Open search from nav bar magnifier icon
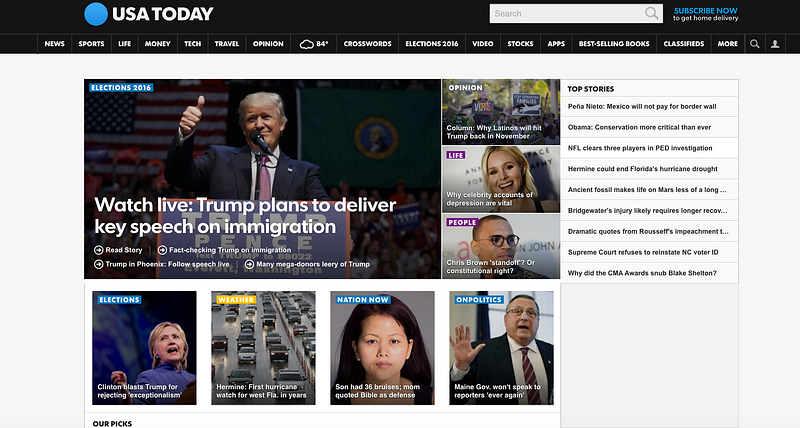This screenshot has width=800, height=428. (755, 44)
